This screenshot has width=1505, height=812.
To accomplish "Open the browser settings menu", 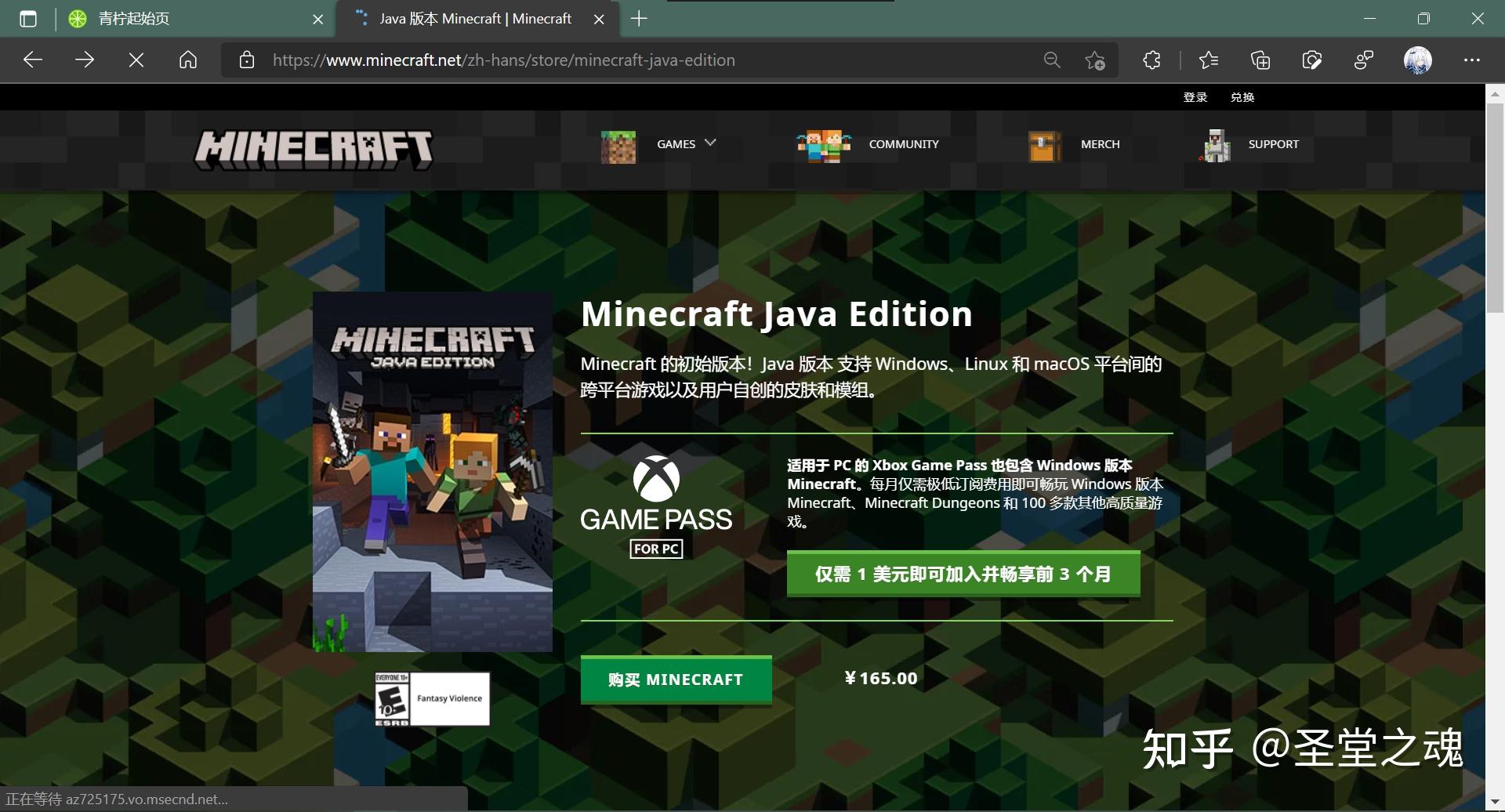I will (1472, 60).
